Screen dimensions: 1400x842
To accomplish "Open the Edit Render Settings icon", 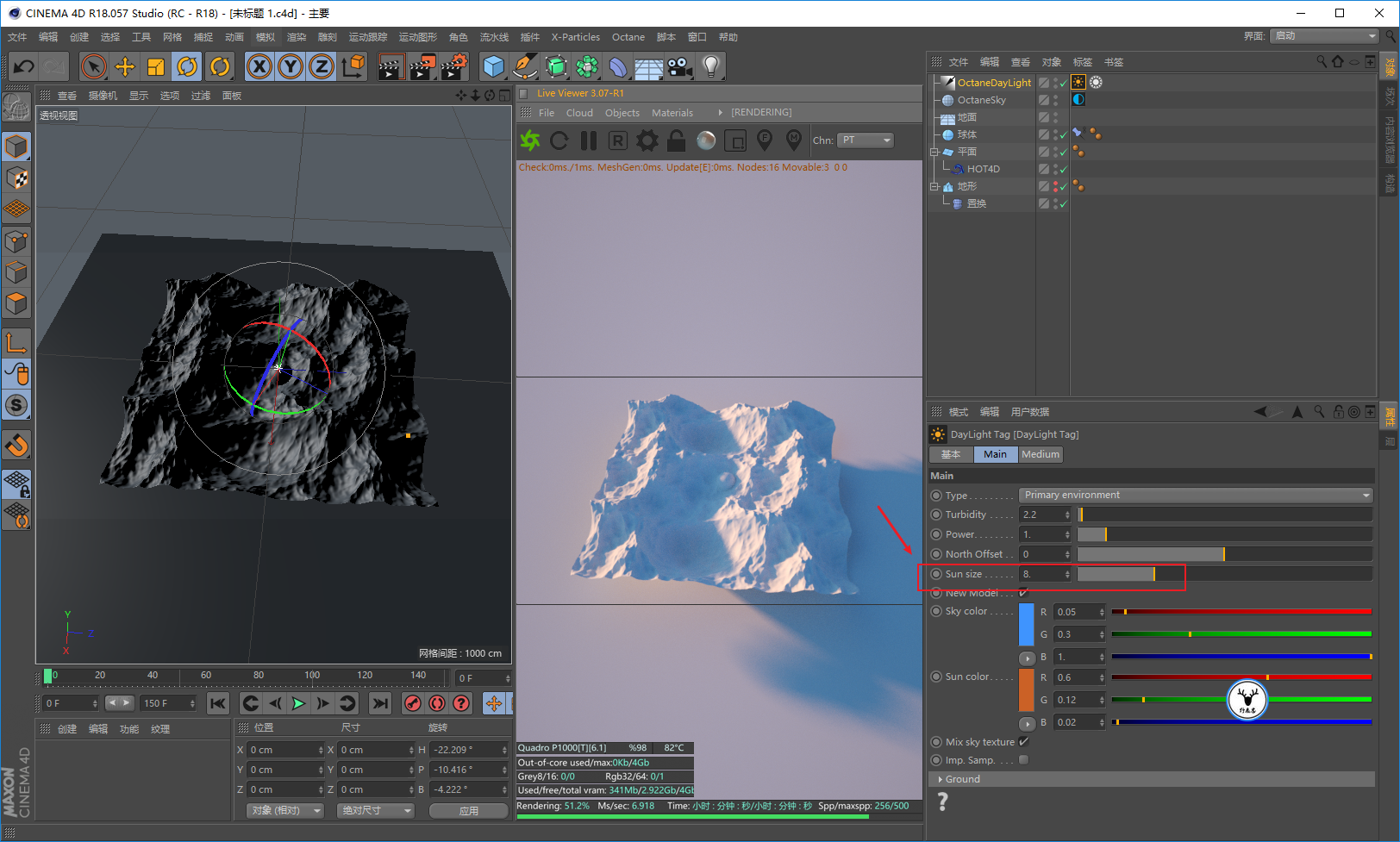I will pyautogui.click(x=454, y=66).
